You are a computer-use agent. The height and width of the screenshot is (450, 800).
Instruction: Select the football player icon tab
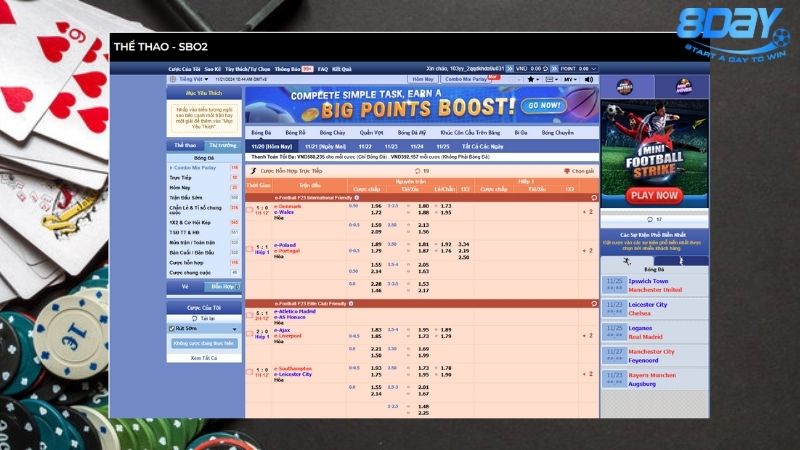627,261
